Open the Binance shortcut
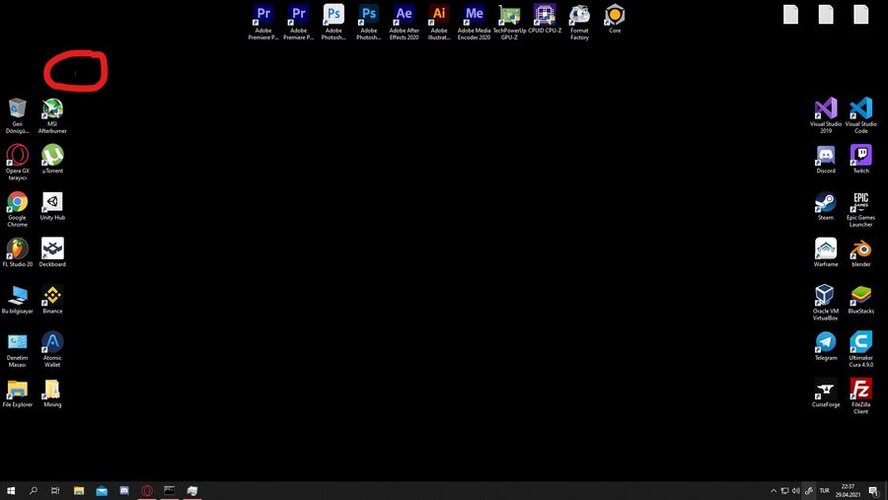Viewport: 888px width, 500px height. [x=52, y=300]
